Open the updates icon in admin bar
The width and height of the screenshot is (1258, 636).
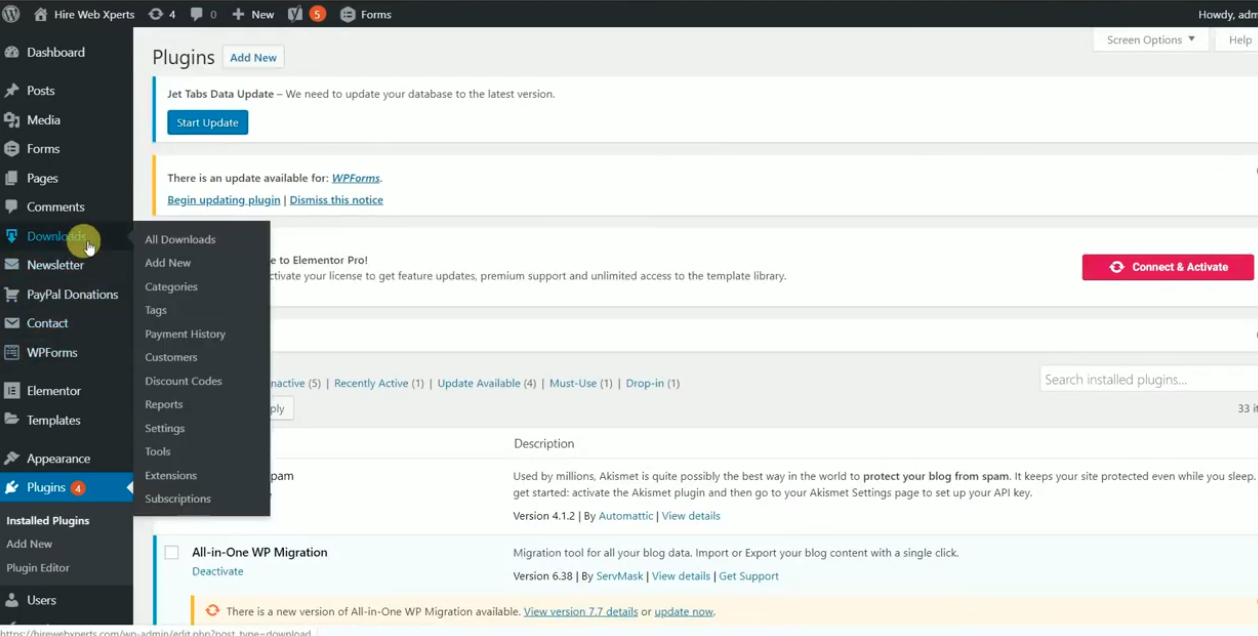click(x=155, y=14)
